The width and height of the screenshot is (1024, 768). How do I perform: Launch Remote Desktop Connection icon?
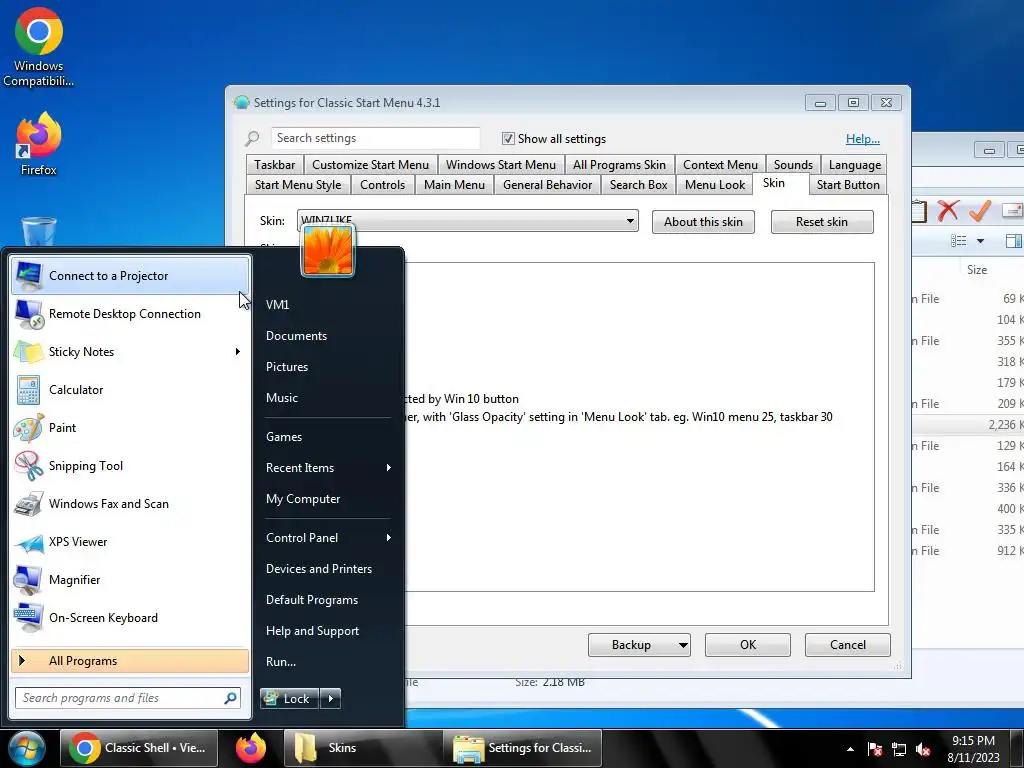point(29,314)
